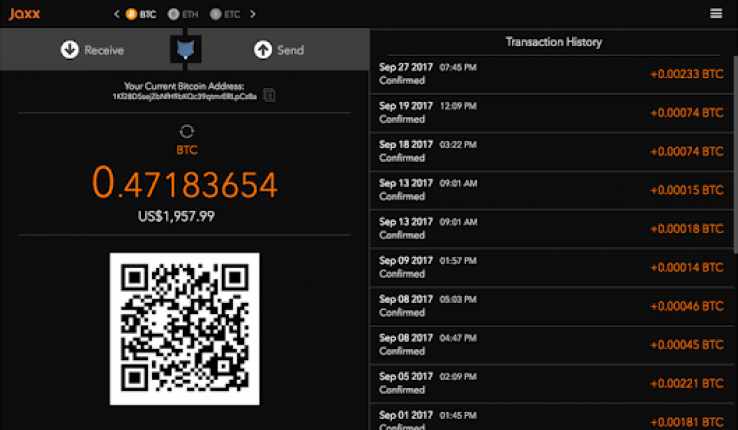Image resolution: width=738 pixels, height=430 pixels.
Task: Click the +0.00221 BTC amount
Action: point(687,383)
